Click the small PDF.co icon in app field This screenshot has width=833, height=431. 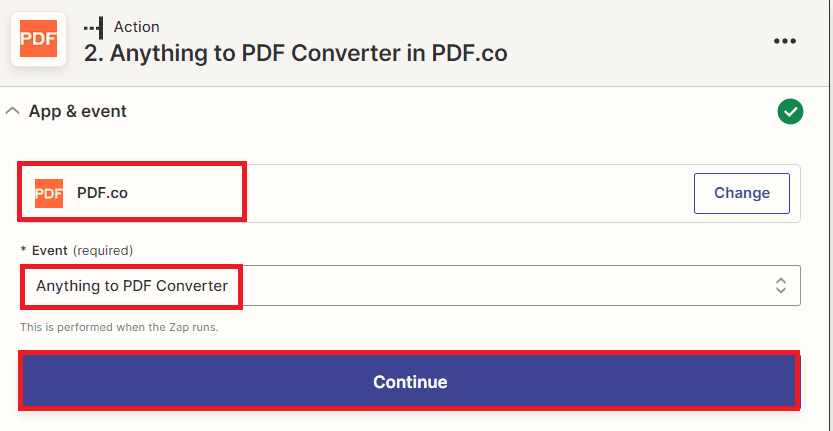coord(49,193)
